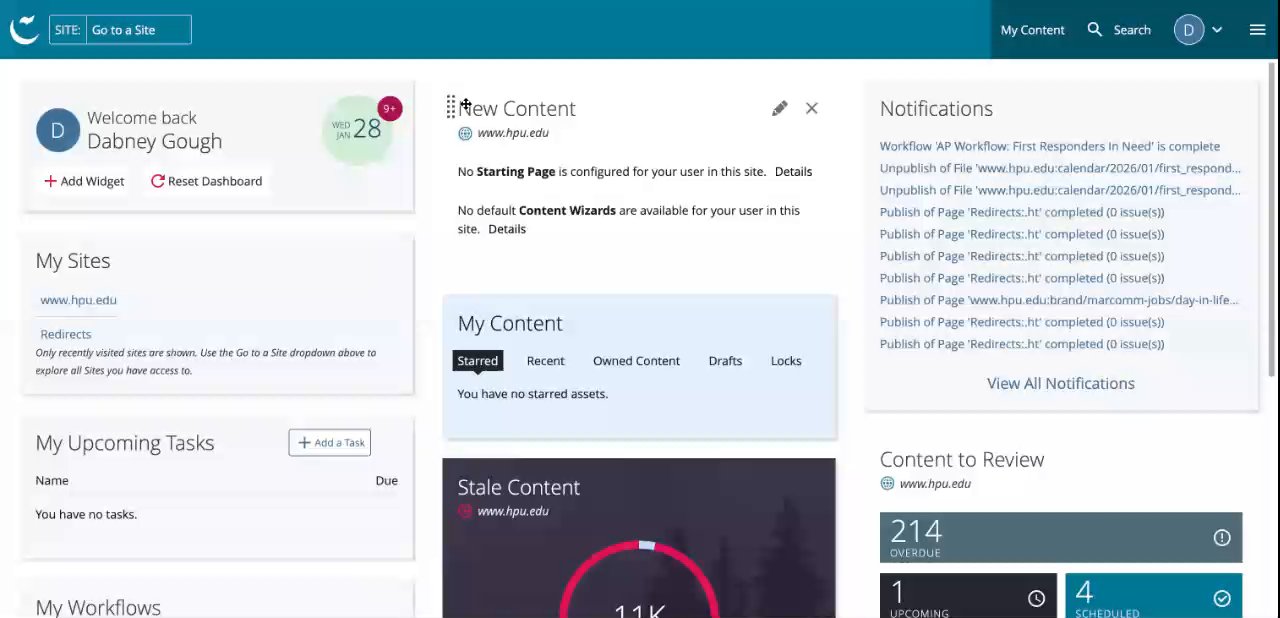Click the globe icon in New Content

point(465,133)
